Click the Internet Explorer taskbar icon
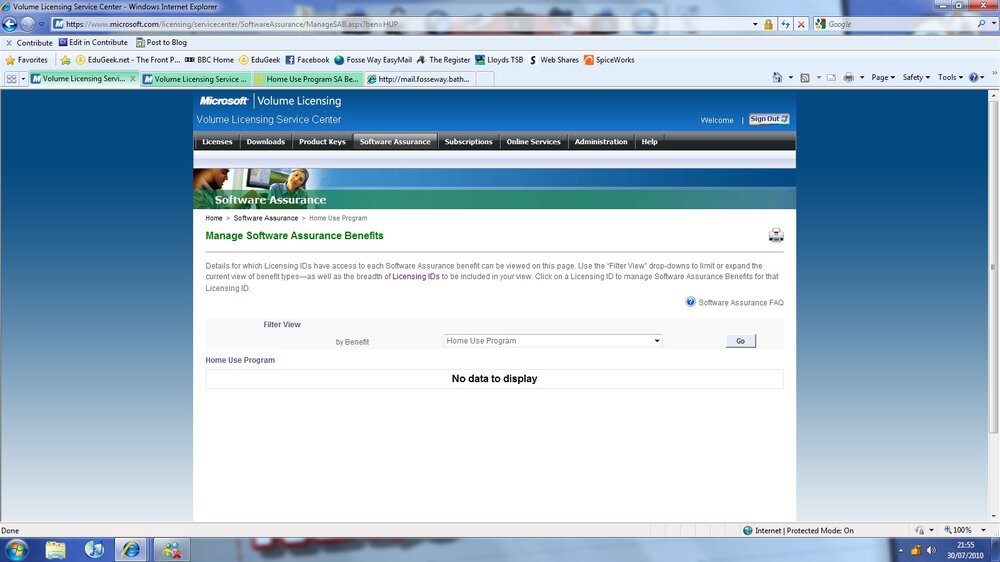This screenshot has width=1000, height=562. tap(131, 549)
